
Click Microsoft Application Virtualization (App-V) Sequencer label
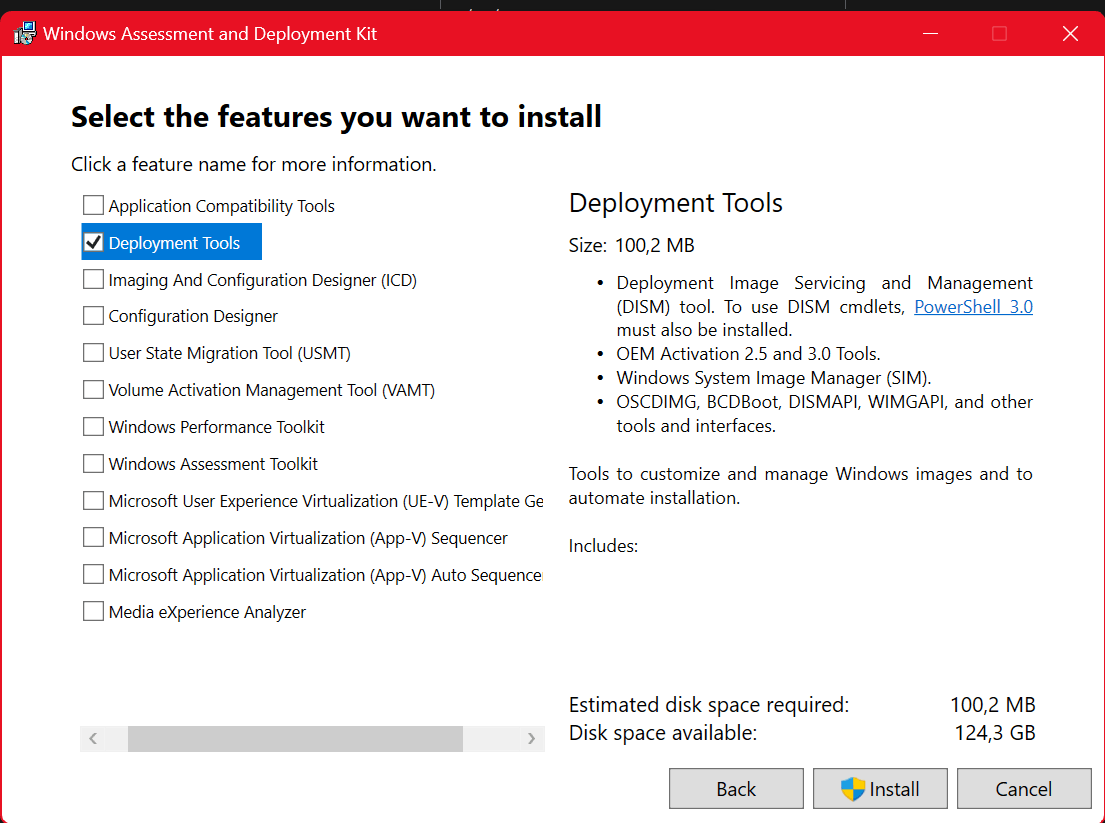click(308, 538)
